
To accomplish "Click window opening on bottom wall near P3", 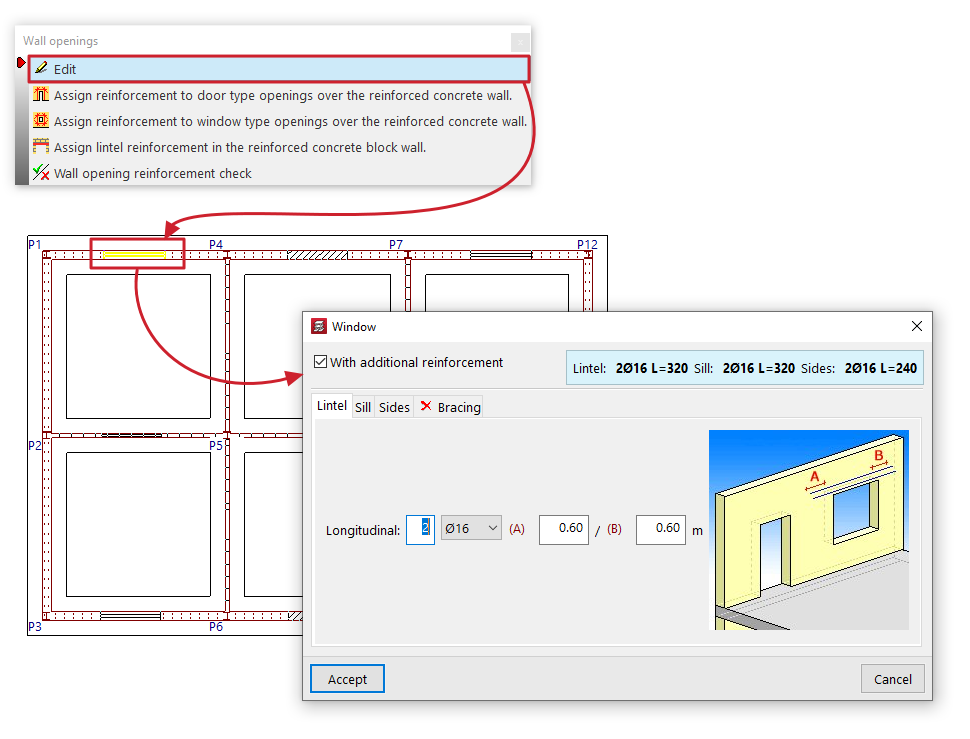I will tap(131, 616).
